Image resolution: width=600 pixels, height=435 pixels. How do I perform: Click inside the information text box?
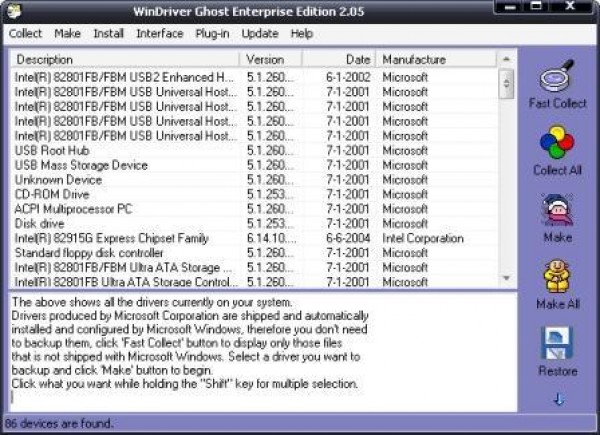[x=263, y=352]
